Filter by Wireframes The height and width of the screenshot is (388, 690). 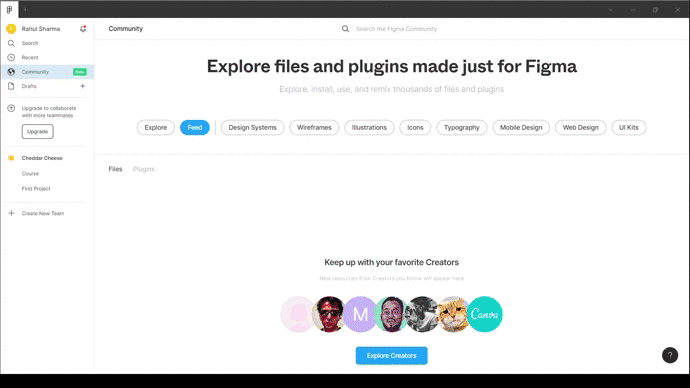[x=314, y=128]
